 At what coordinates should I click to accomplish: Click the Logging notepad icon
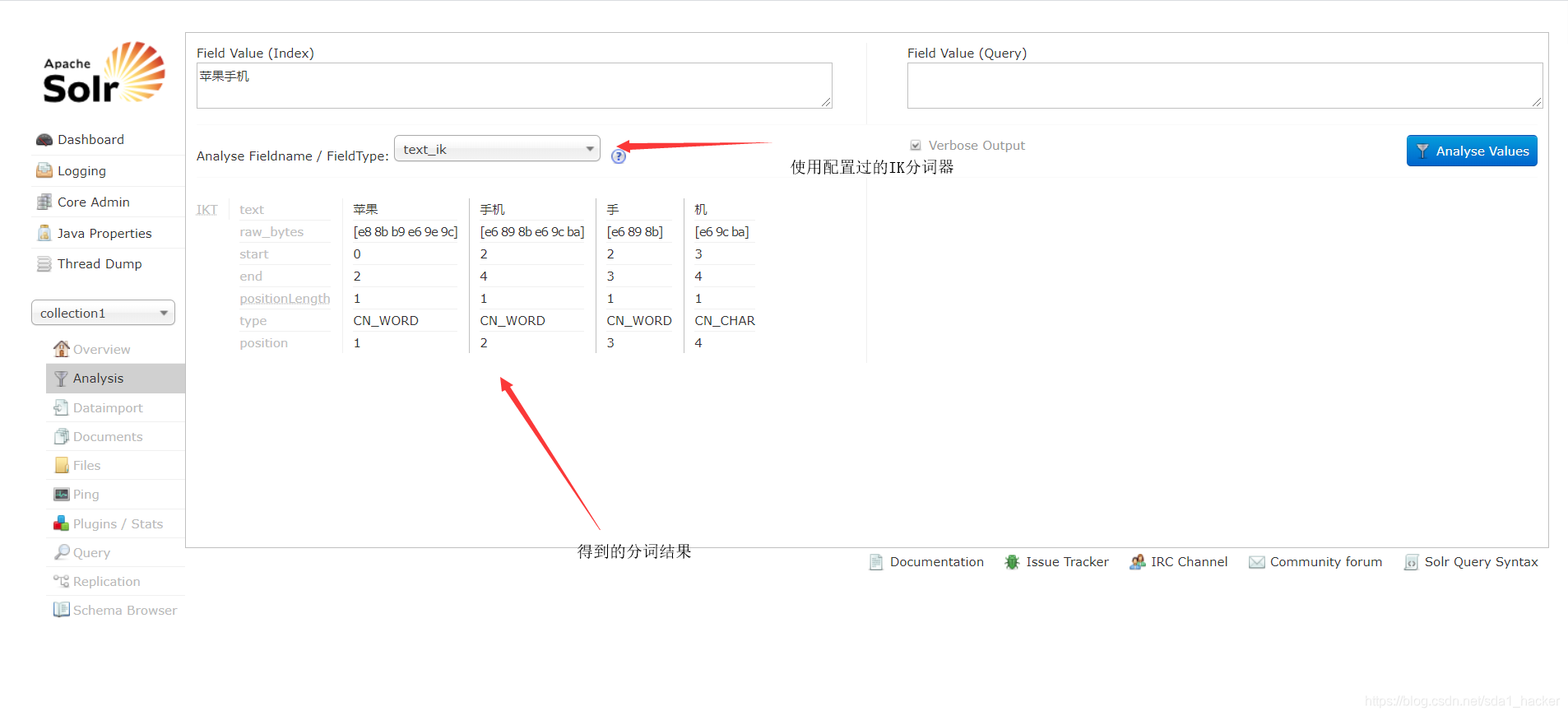44,170
